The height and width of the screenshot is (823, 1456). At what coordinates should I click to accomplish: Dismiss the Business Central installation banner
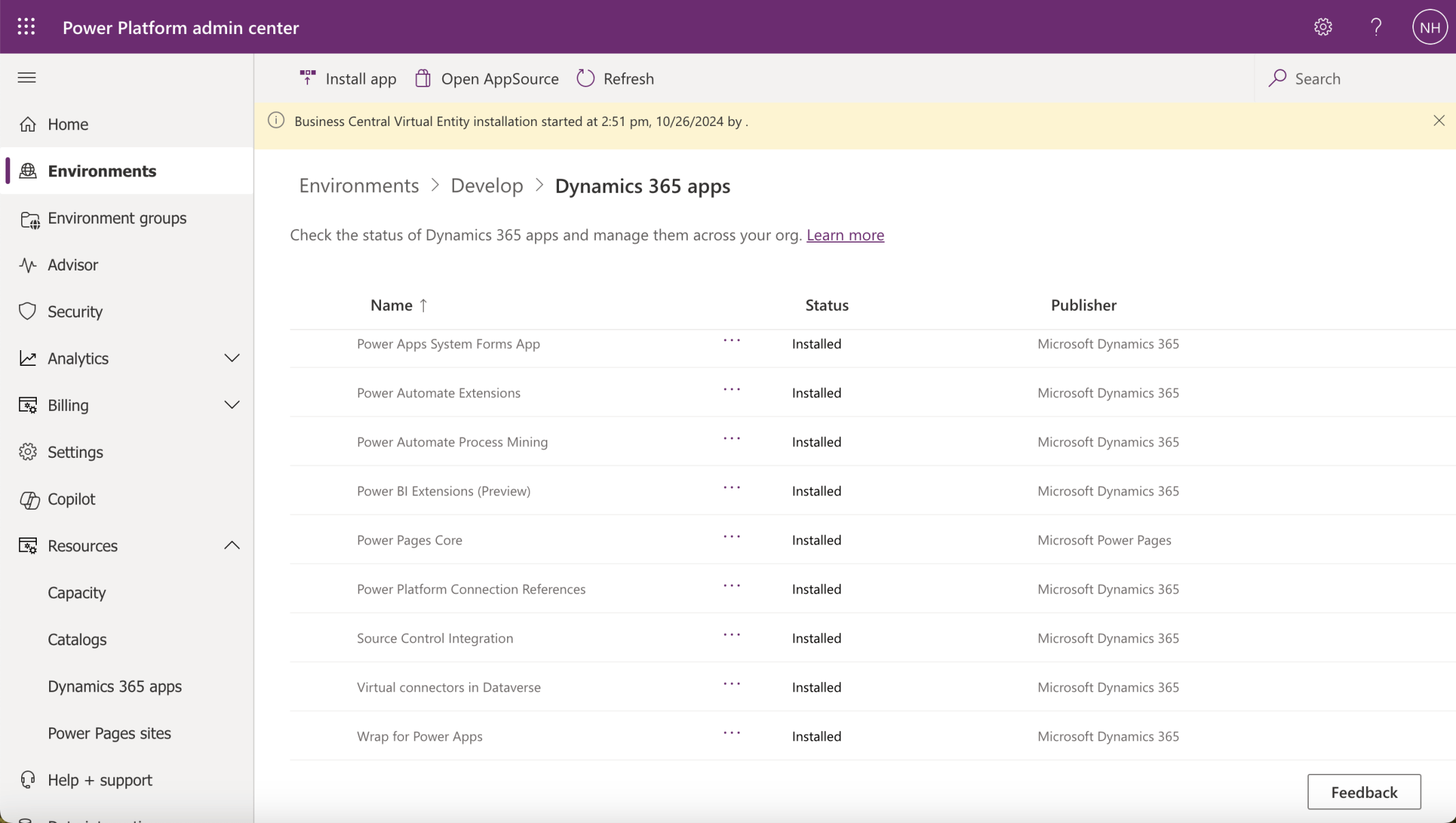click(x=1438, y=121)
